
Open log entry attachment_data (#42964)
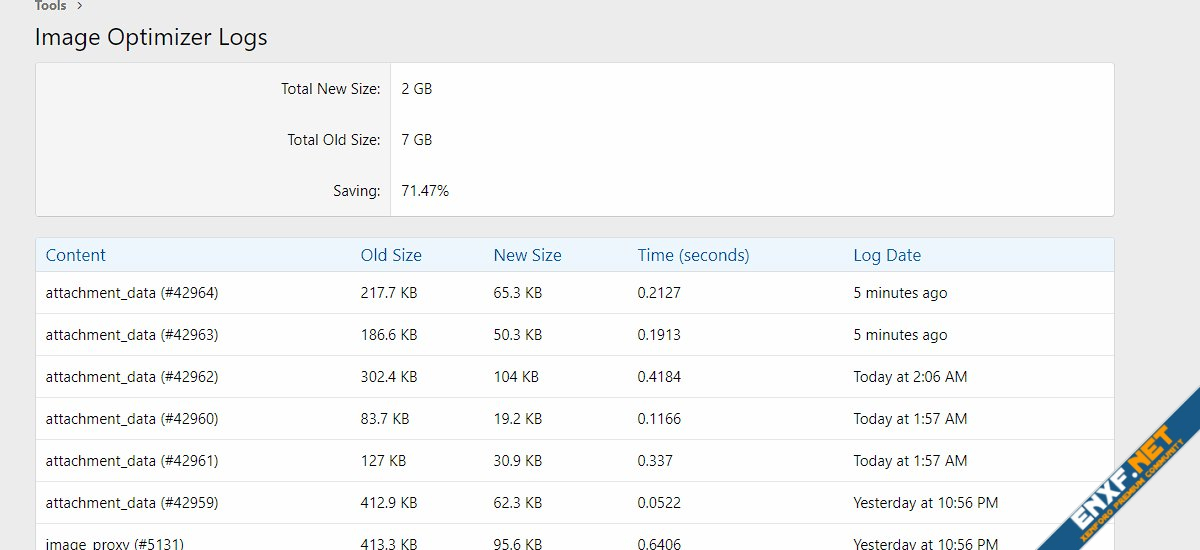coord(132,293)
